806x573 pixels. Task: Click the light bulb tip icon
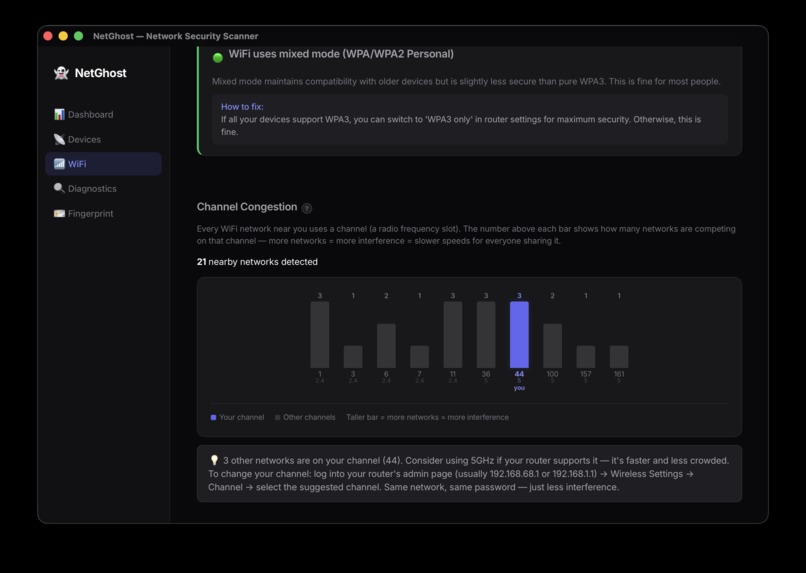[214, 460]
